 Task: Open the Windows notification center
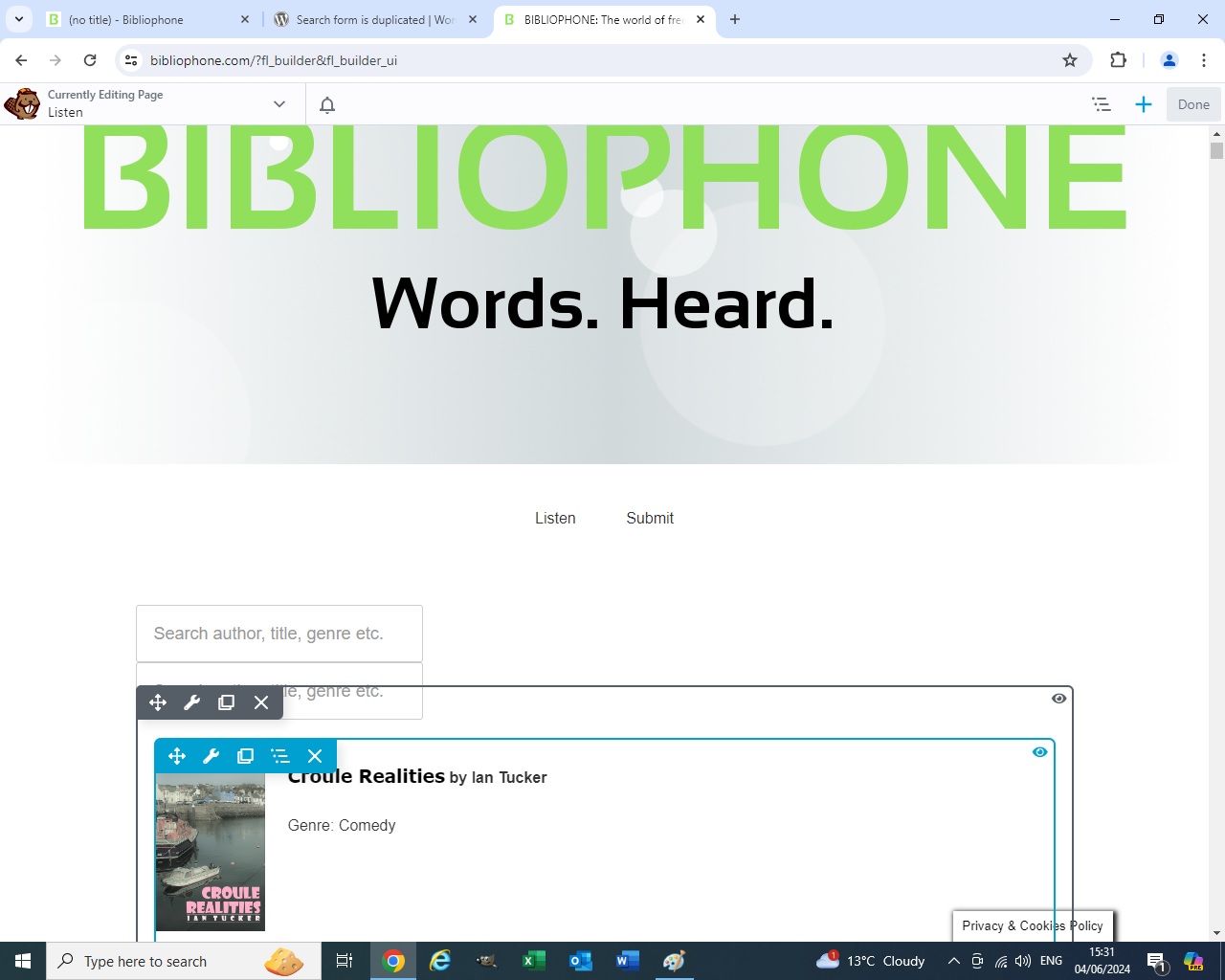coord(1156,961)
